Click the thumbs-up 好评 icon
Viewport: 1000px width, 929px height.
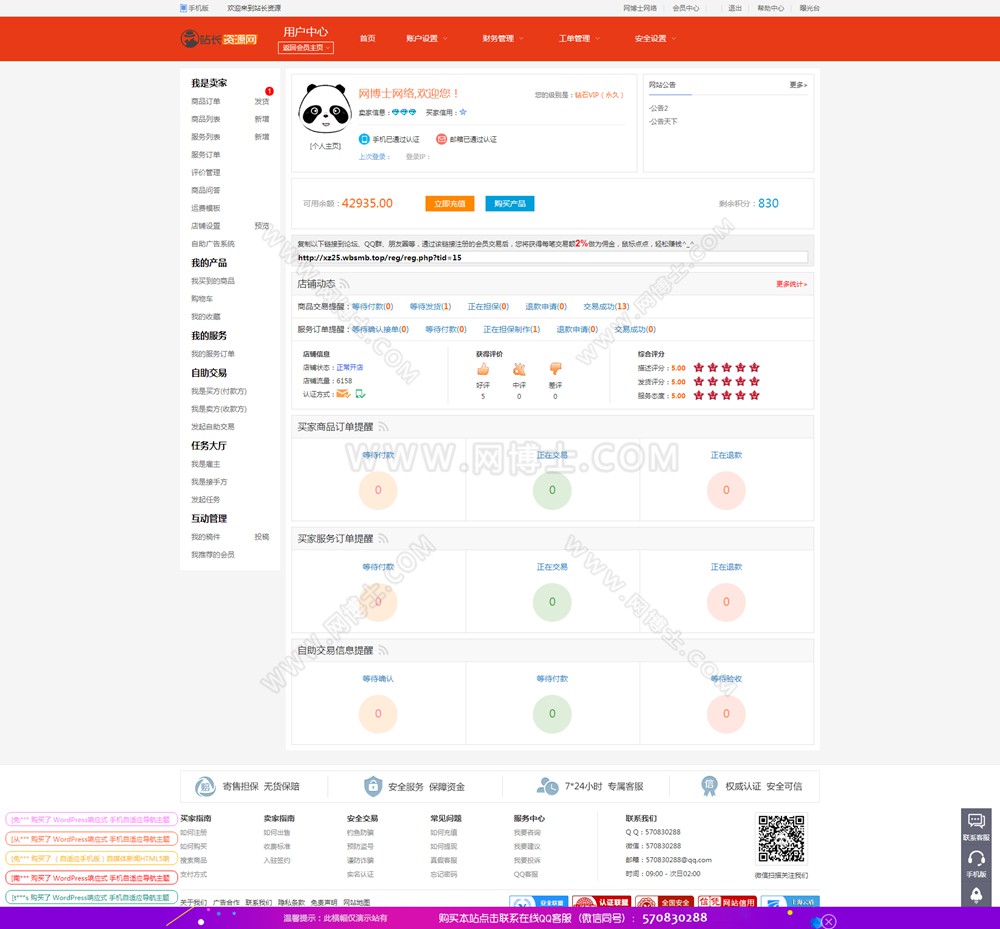pyautogui.click(x=483, y=369)
